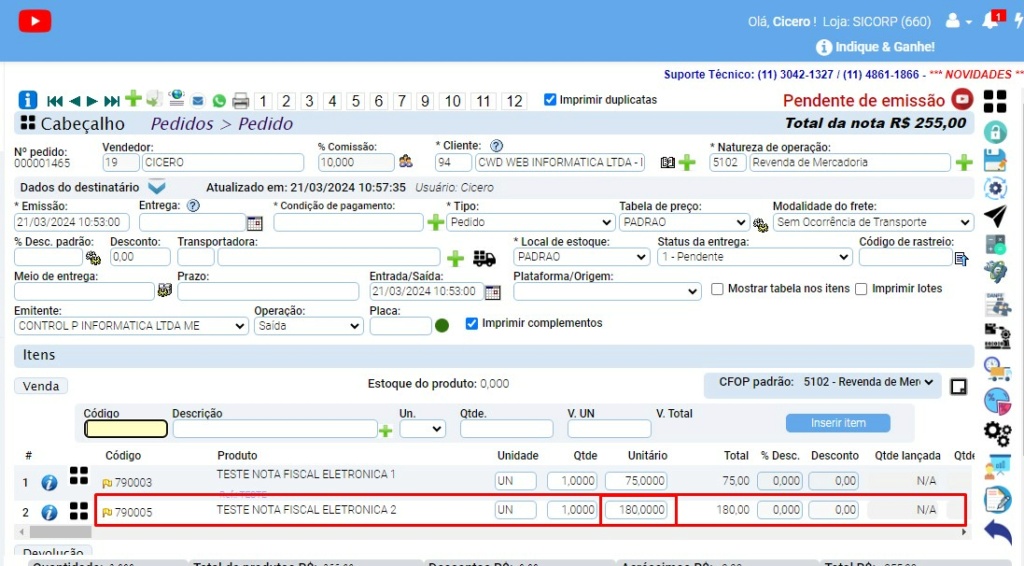Screen dimensions: 1024x566
Task: Click the delivery truck clock icon
Action: point(997,369)
